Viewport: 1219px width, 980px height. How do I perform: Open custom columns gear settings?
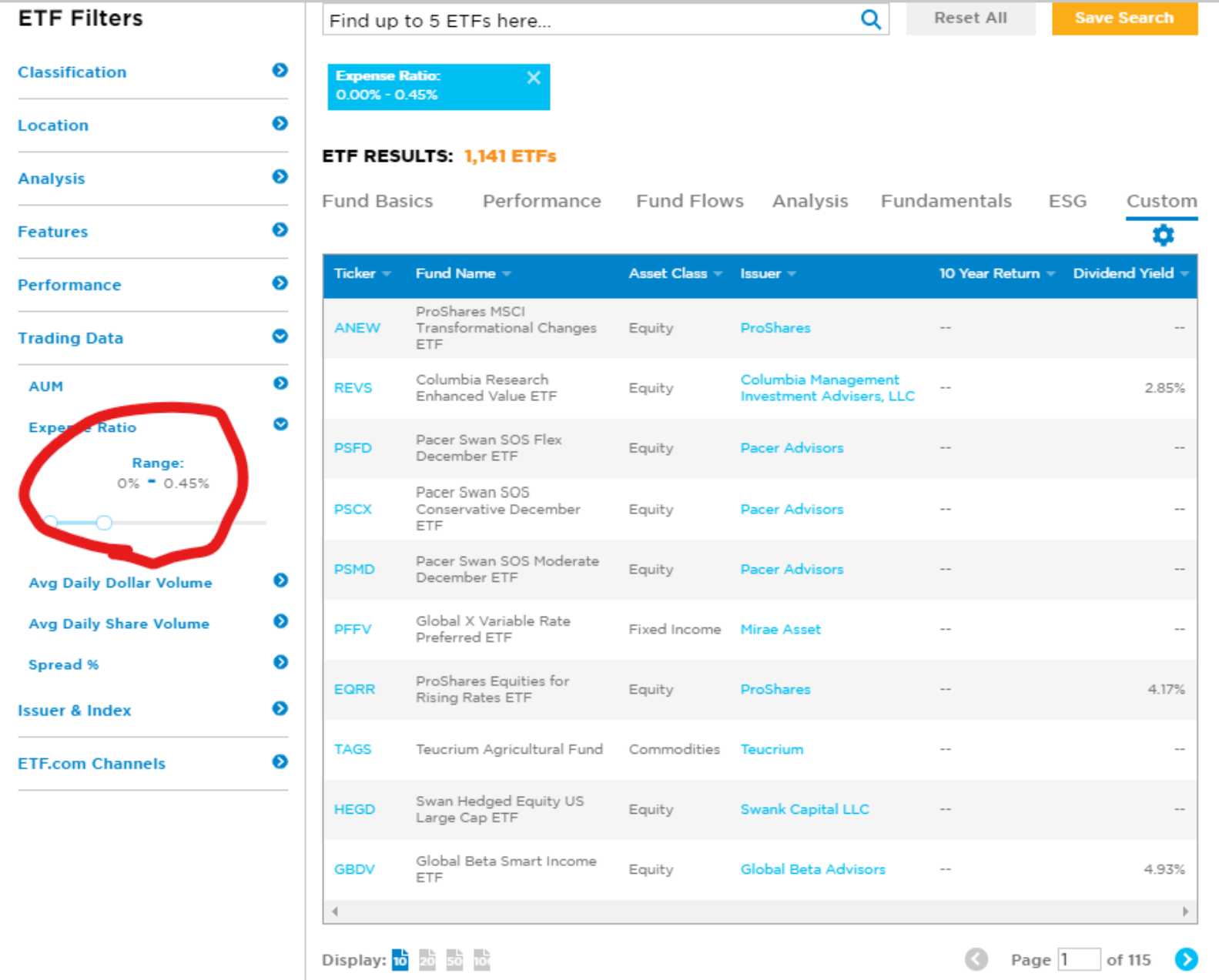point(1163,235)
